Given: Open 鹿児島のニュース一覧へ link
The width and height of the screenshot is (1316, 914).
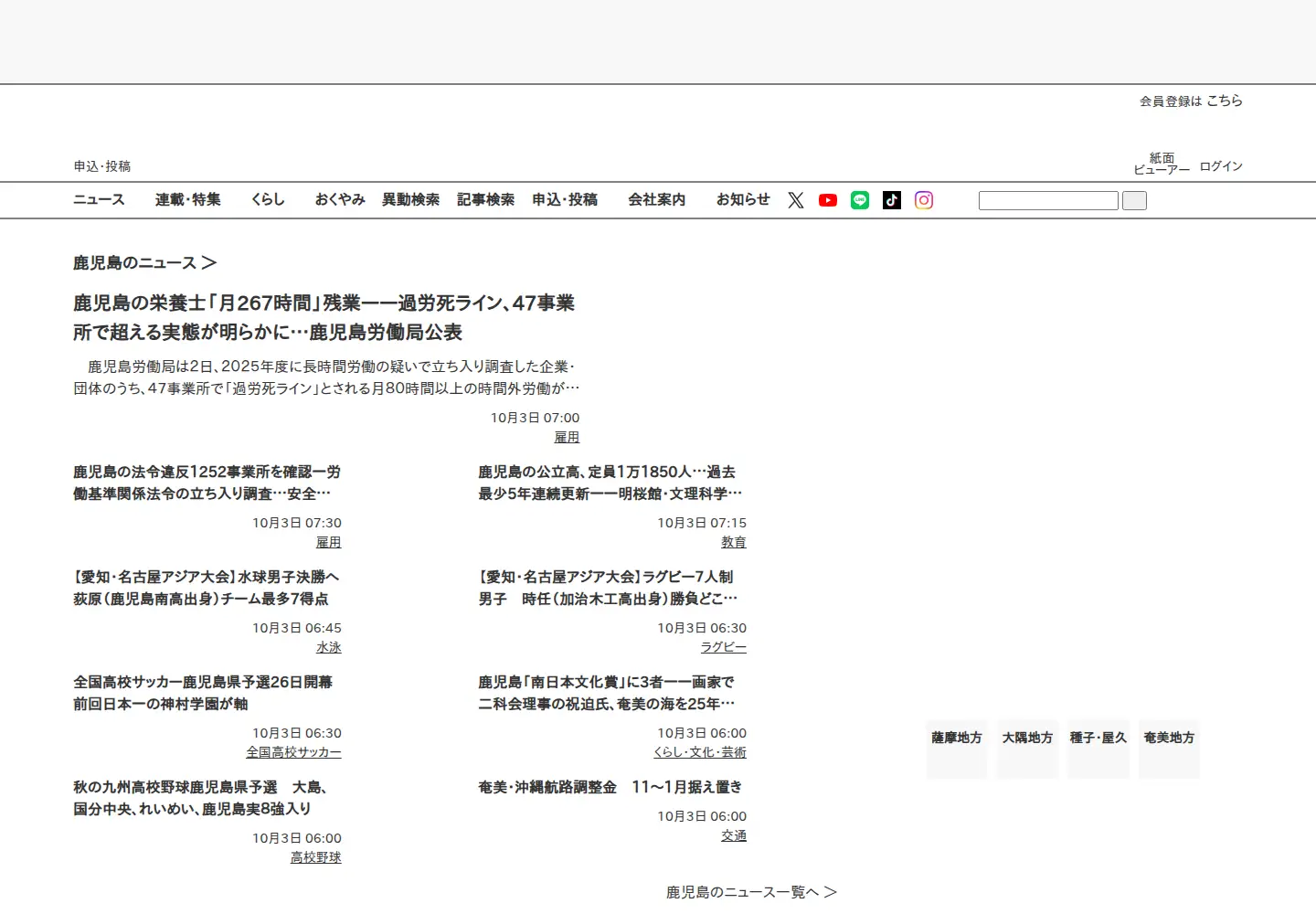Looking at the screenshot, I should click(x=751, y=892).
